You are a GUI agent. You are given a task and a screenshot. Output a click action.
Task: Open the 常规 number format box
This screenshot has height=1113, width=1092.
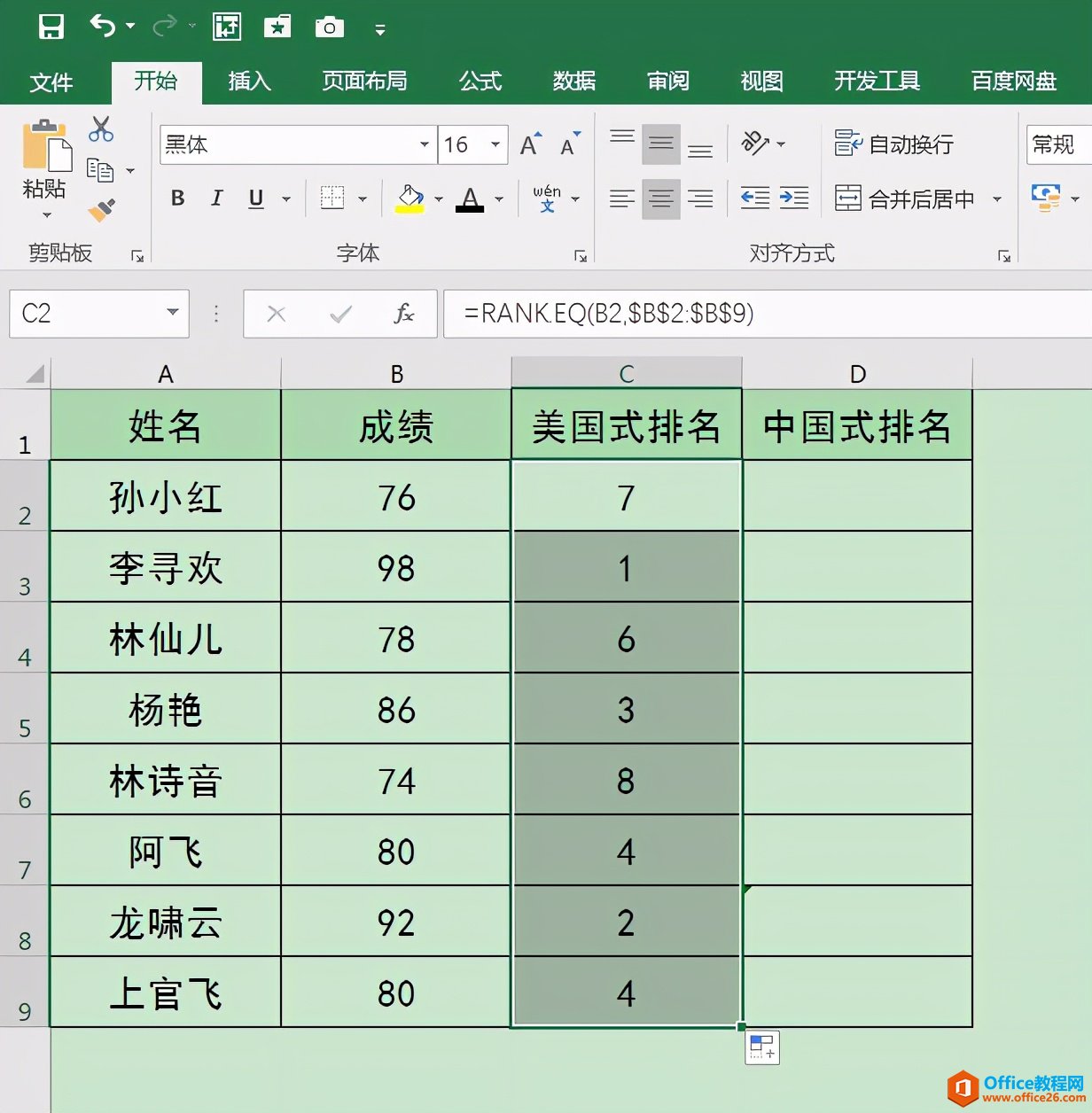[1059, 144]
